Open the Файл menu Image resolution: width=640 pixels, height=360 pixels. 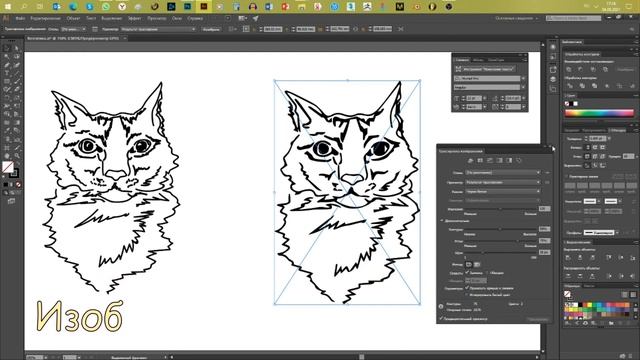[20, 18]
